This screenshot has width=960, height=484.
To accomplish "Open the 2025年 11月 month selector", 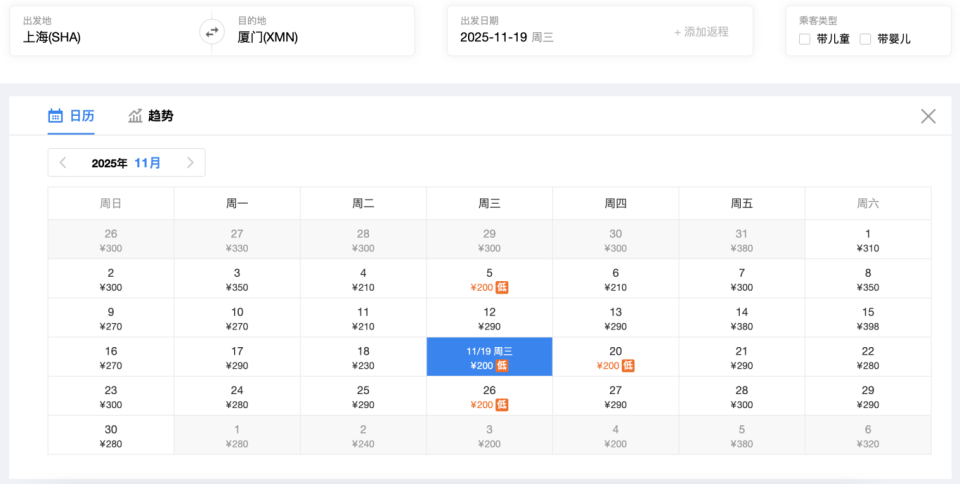I will pos(126,163).
